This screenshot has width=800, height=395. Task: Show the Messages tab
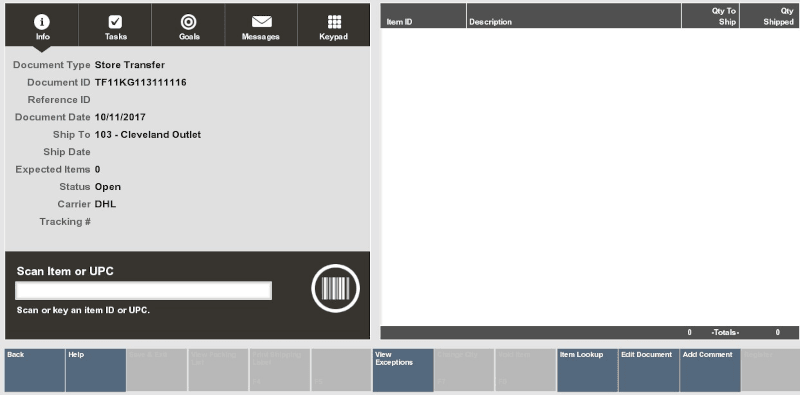click(x=261, y=25)
